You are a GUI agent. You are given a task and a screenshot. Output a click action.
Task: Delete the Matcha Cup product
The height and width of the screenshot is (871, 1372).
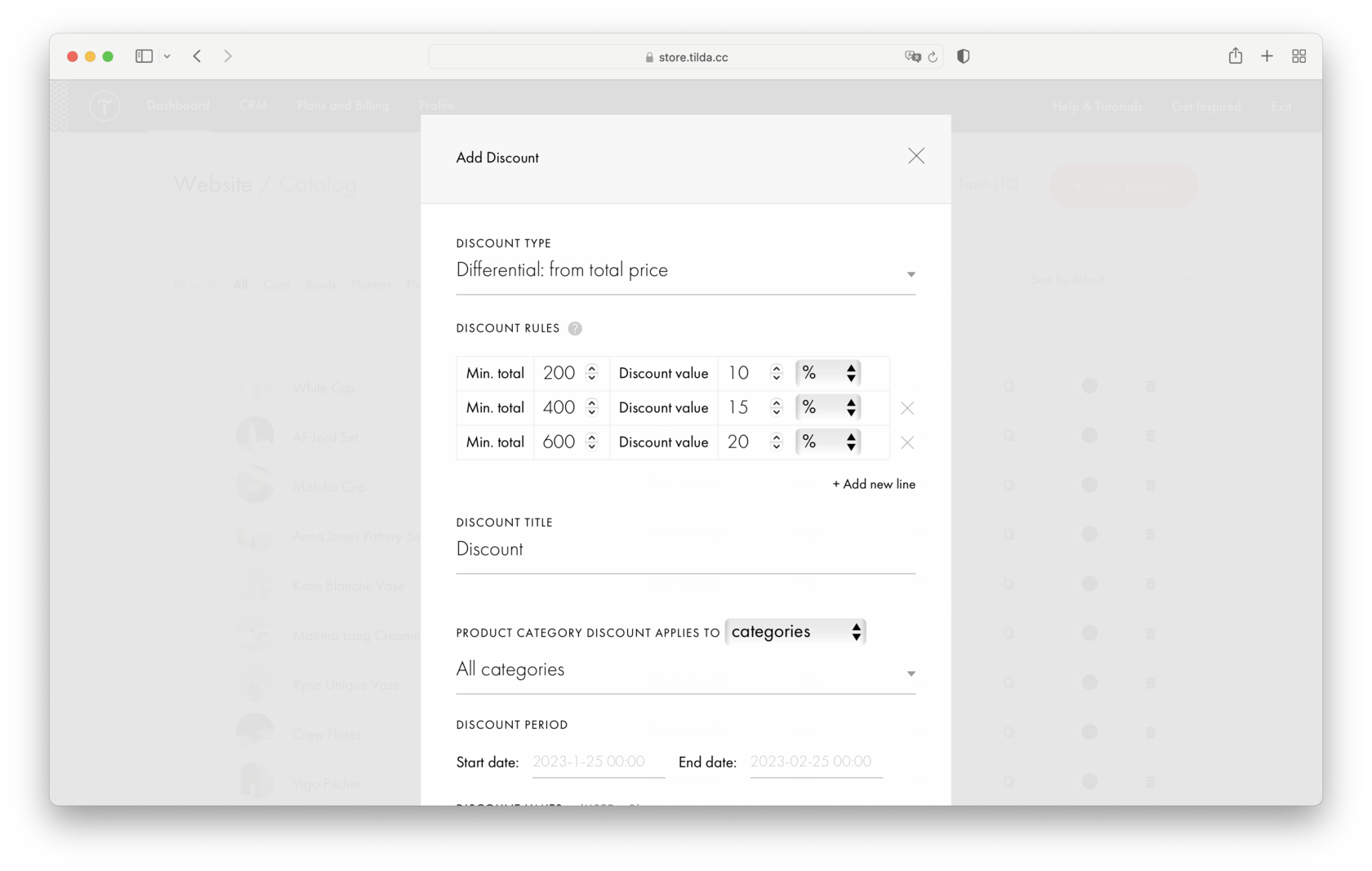[1150, 485]
